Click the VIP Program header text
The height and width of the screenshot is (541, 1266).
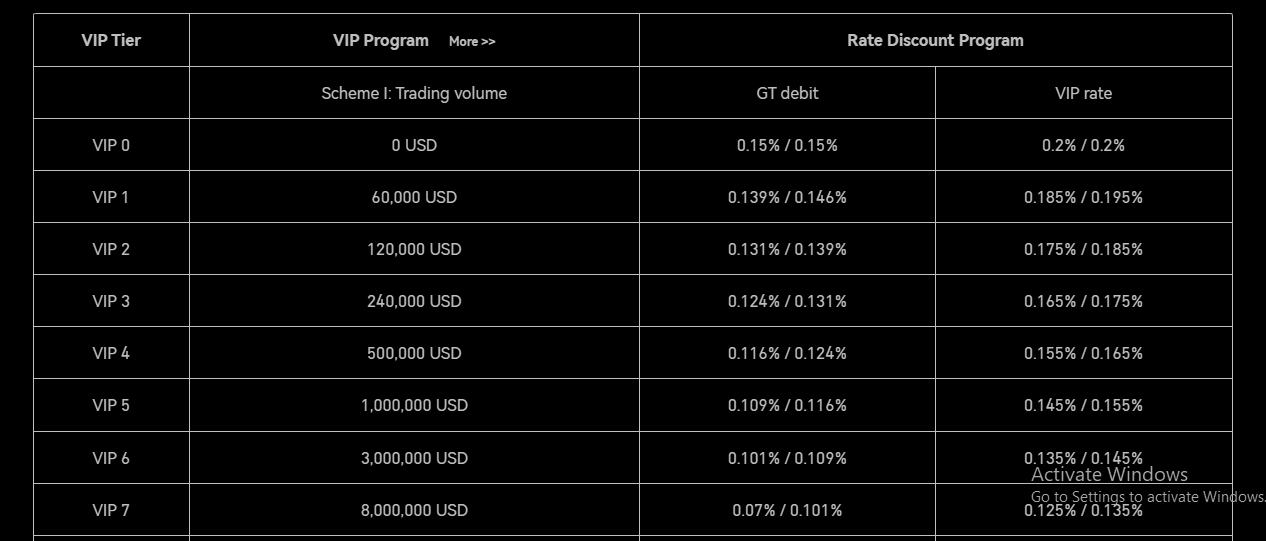[x=381, y=40]
